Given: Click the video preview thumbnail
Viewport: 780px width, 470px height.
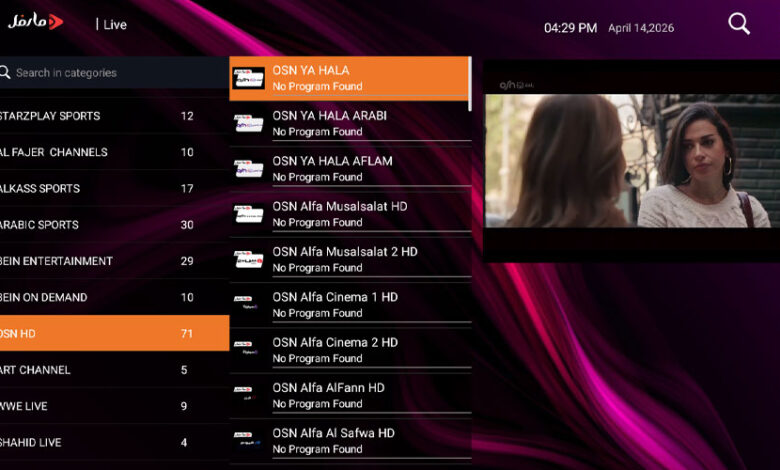Looking at the screenshot, I should 631,160.
